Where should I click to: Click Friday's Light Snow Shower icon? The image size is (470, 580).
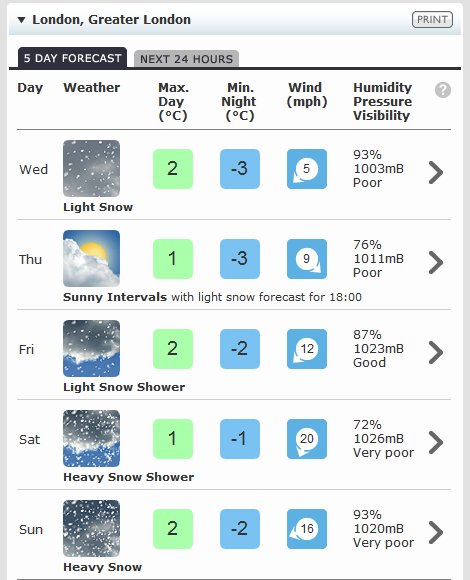91,348
